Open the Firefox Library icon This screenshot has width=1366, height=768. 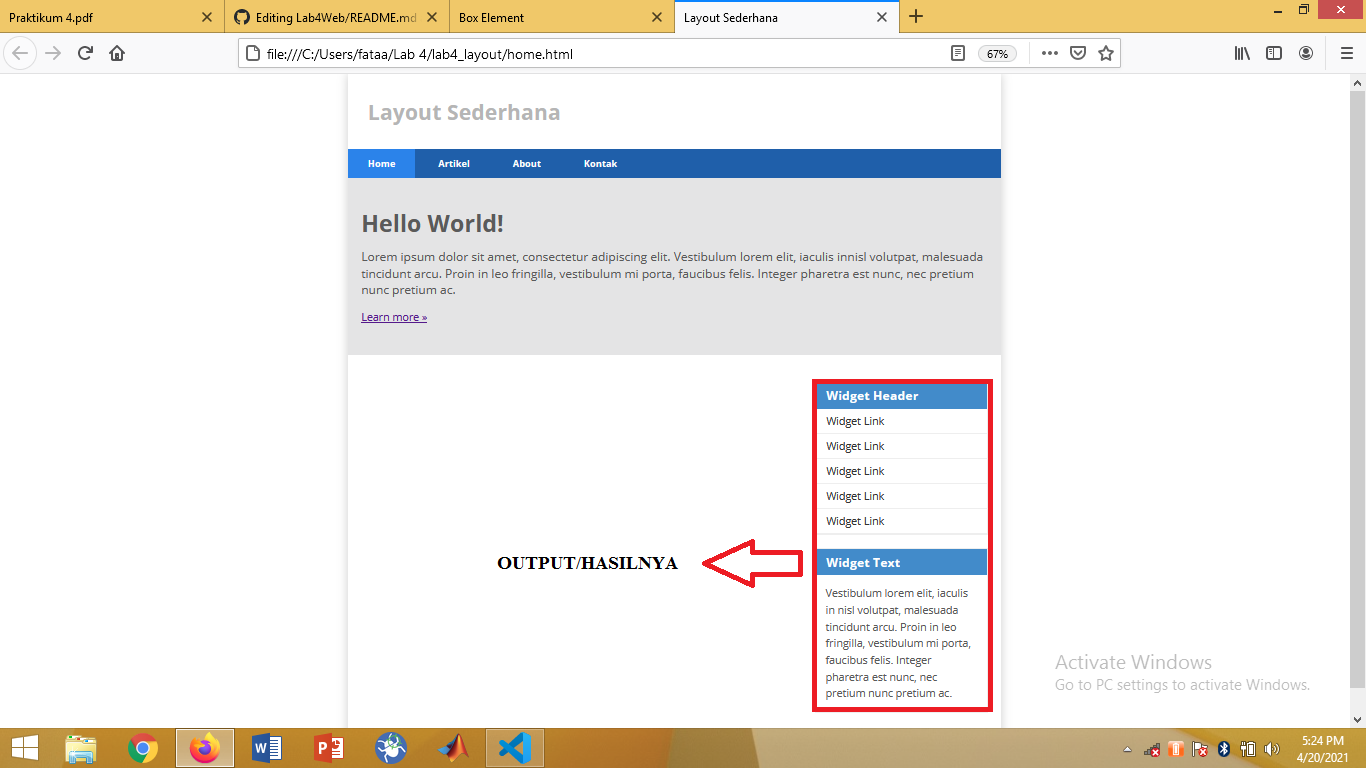click(x=1241, y=53)
